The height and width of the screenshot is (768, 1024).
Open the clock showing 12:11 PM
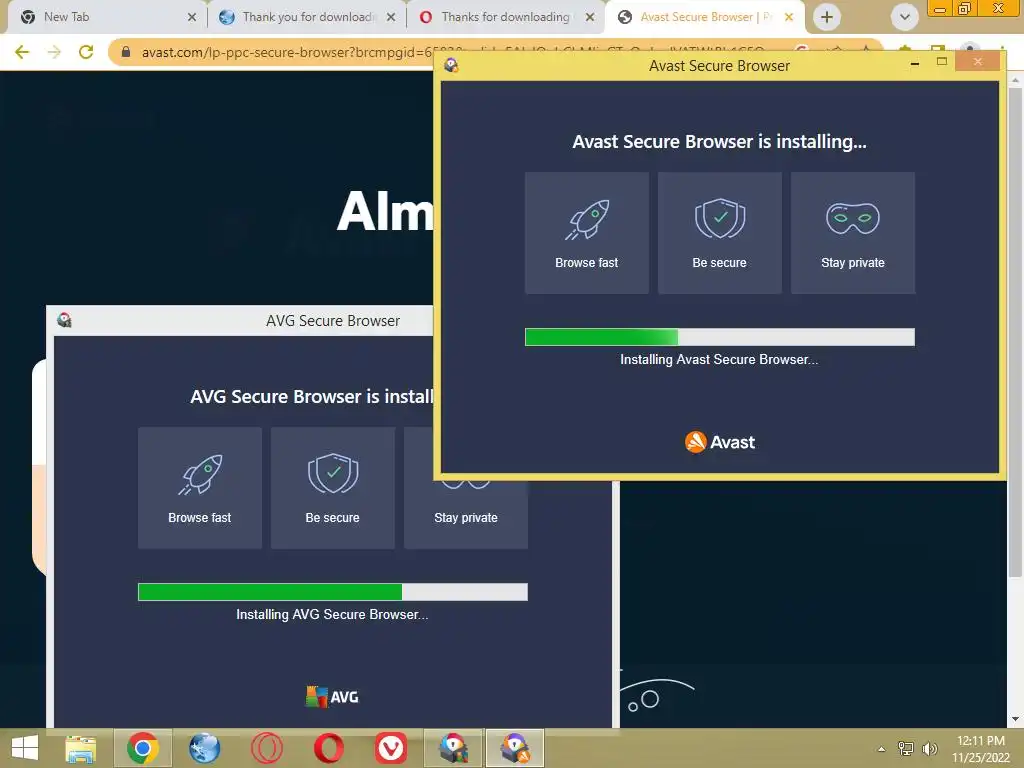click(x=981, y=749)
